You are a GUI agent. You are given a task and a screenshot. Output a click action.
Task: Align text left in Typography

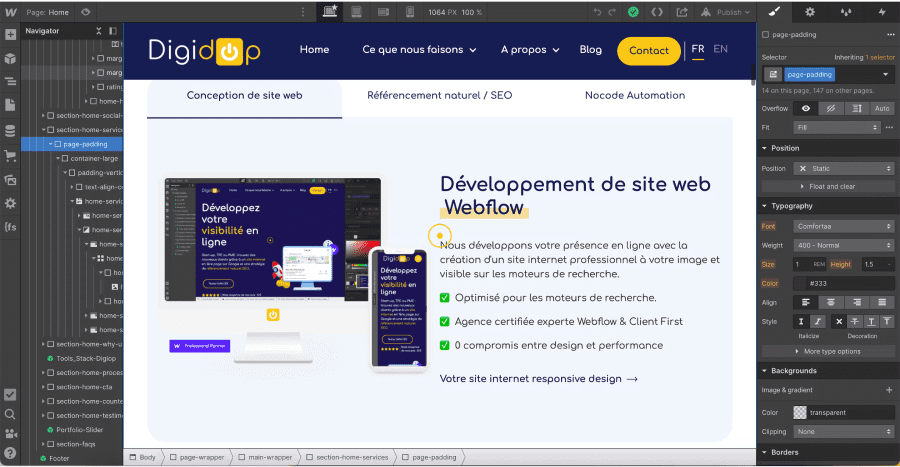point(806,302)
